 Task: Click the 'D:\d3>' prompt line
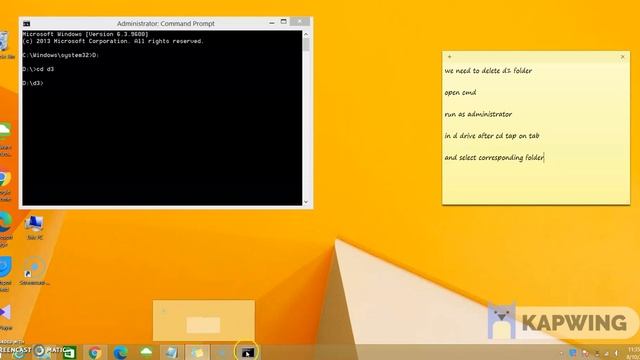[x=33, y=83]
